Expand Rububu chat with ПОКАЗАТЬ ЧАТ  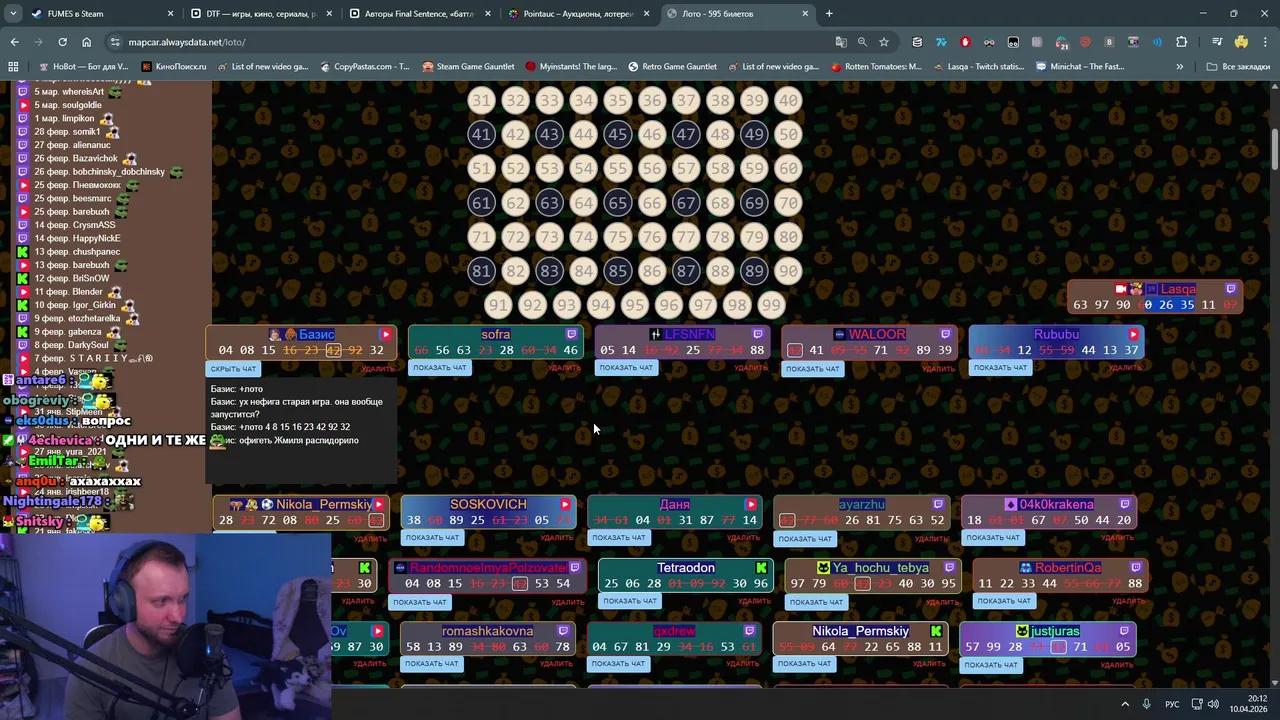point(1000,368)
